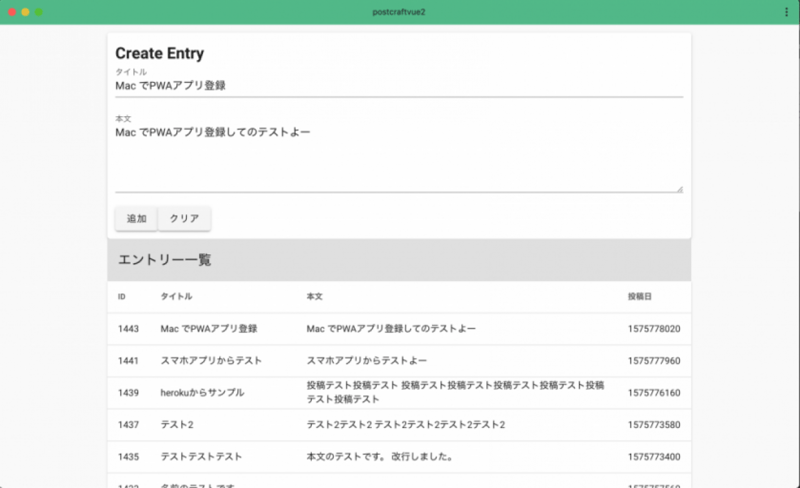Click the 1575778020 timestamp cell

tap(653, 329)
